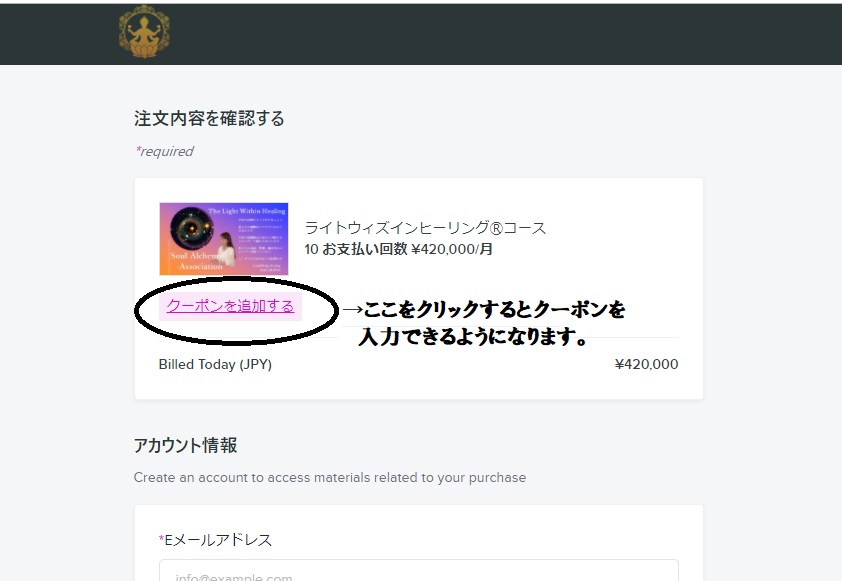
Task: Click the Soul Alchemy Association text on thumbnail
Action: [197, 260]
